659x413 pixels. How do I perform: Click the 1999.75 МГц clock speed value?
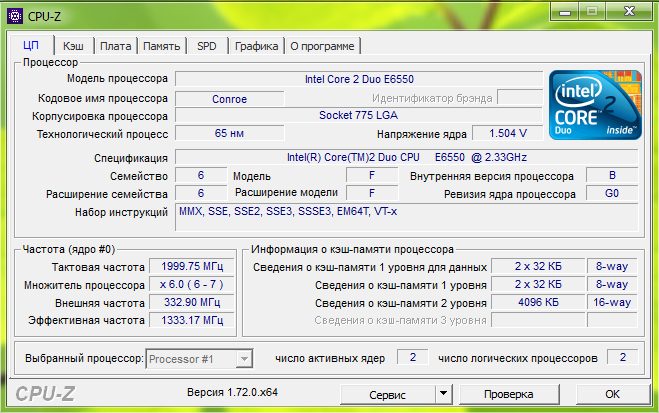click(192, 266)
